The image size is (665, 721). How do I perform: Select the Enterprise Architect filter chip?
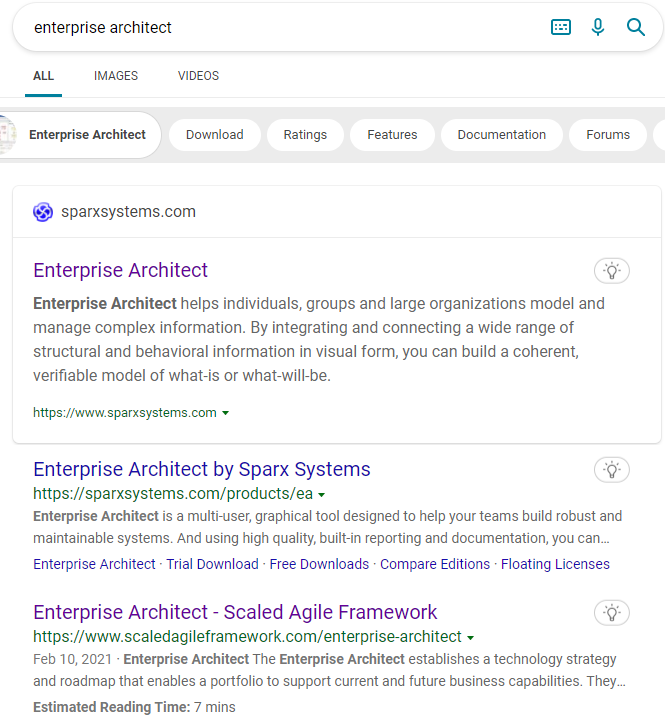pyautogui.click(x=80, y=135)
